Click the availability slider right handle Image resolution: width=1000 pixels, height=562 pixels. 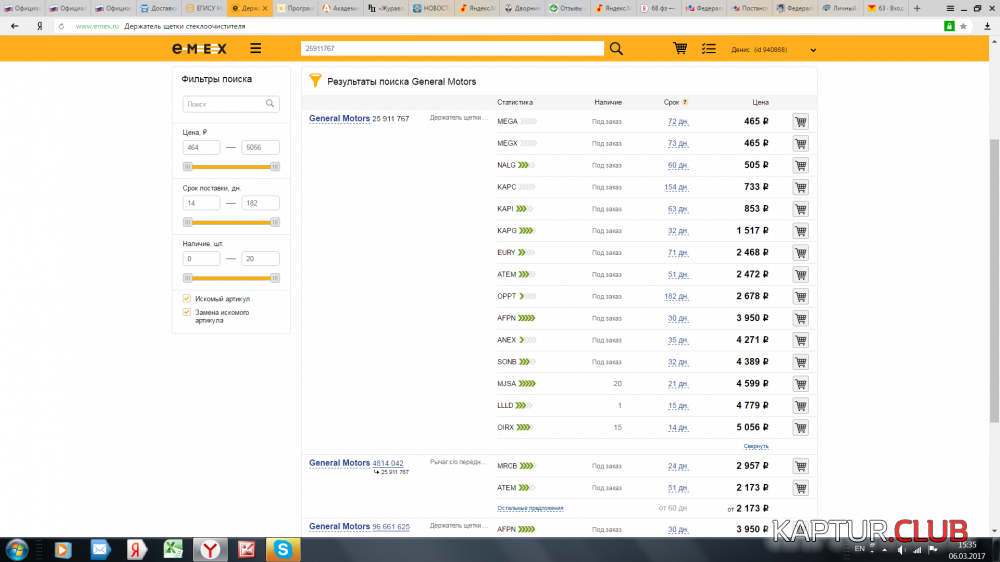(x=275, y=277)
